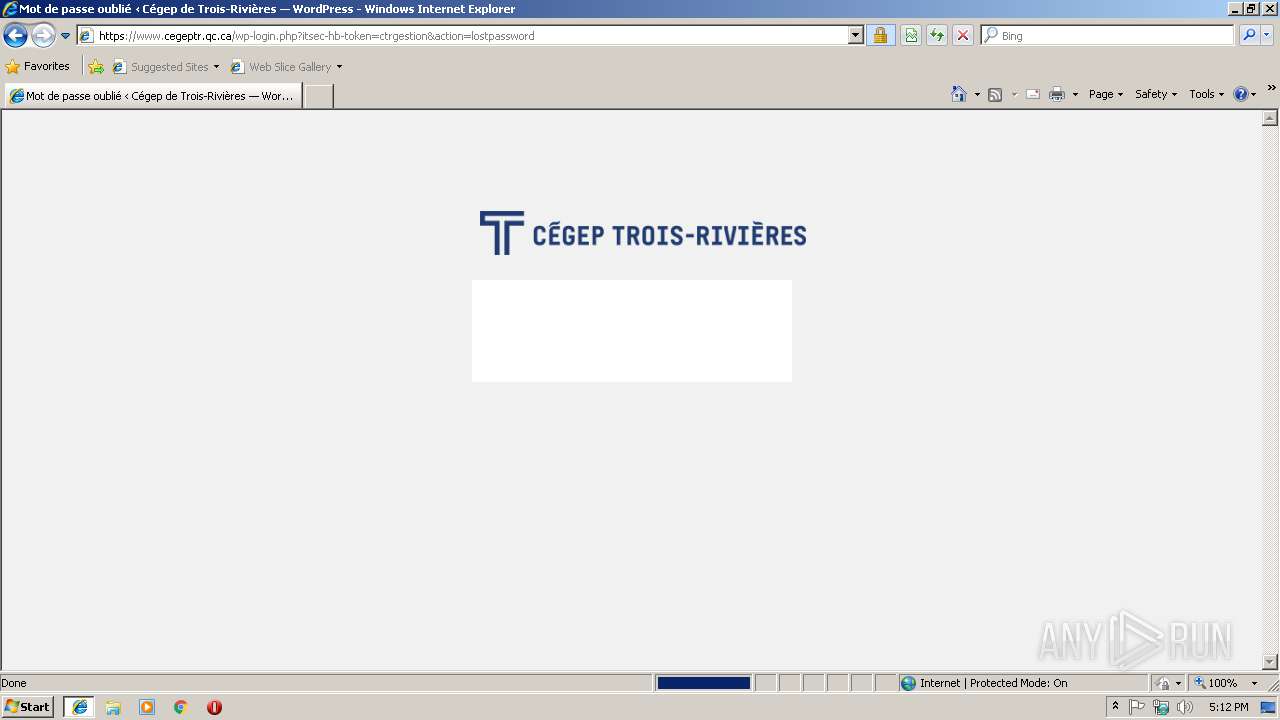Open recent pages dropdown beside Forward button
This screenshot has height=720, width=1280.
pyautogui.click(x=66, y=36)
